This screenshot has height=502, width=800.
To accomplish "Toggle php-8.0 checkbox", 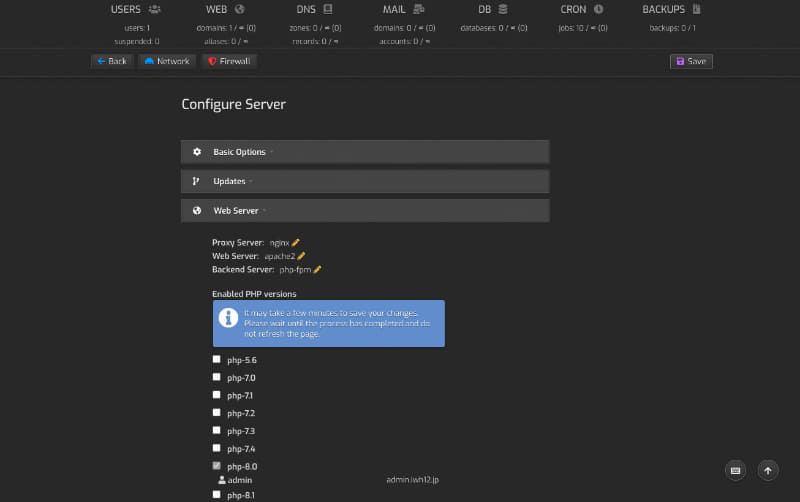I will pyautogui.click(x=216, y=466).
